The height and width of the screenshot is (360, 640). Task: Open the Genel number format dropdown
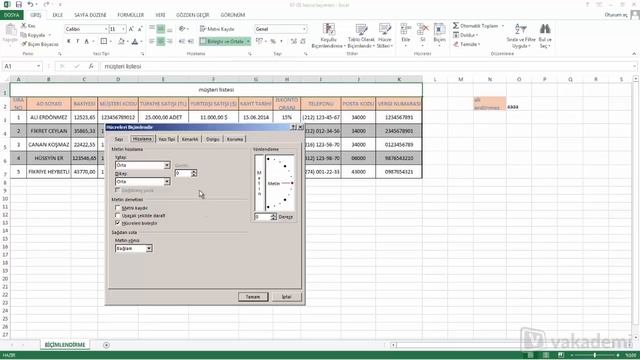click(304, 29)
